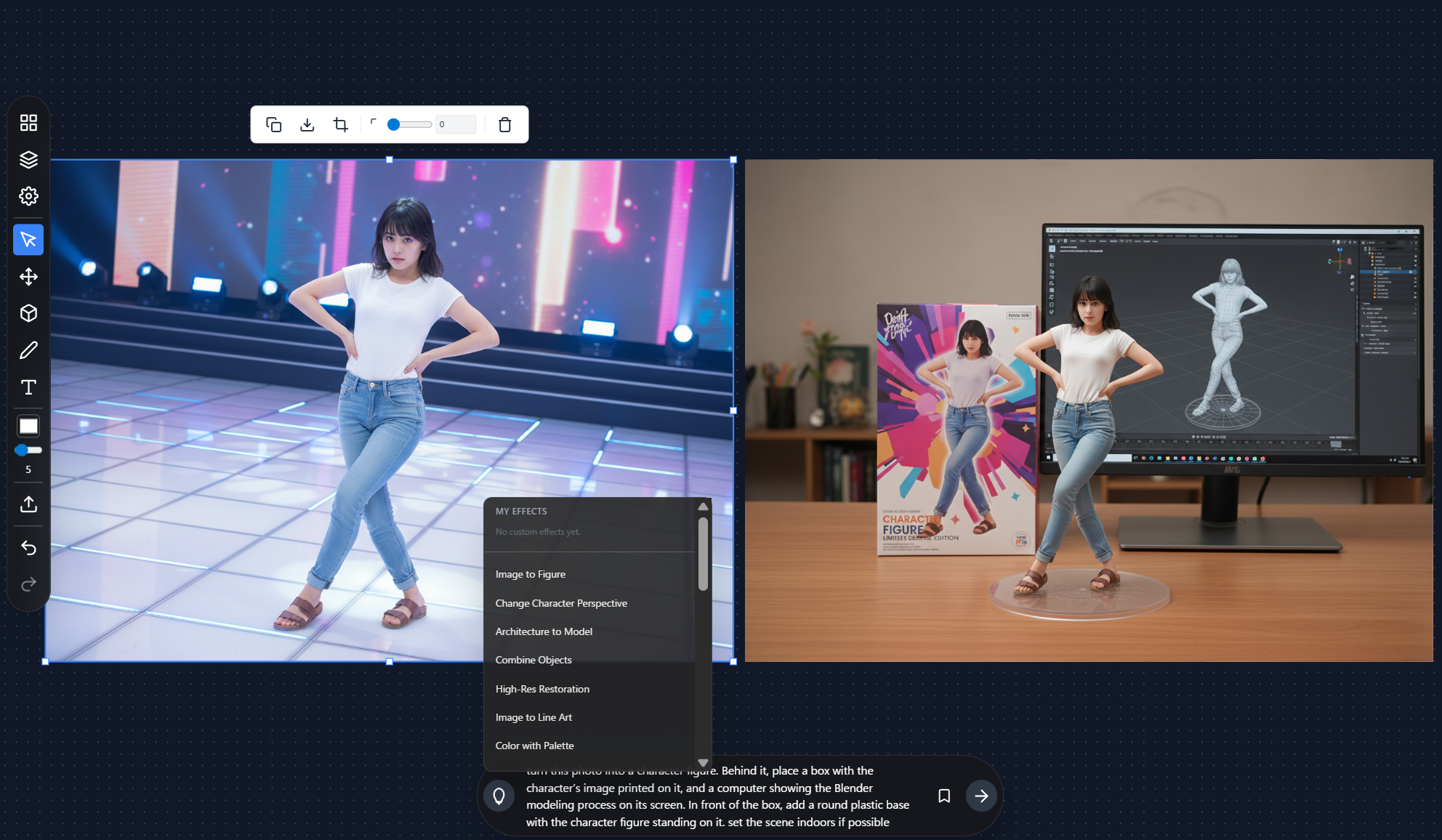Image resolution: width=1442 pixels, height=840 pixels.
Task: Delete the selected image with the trash icon
Action: 505,125
